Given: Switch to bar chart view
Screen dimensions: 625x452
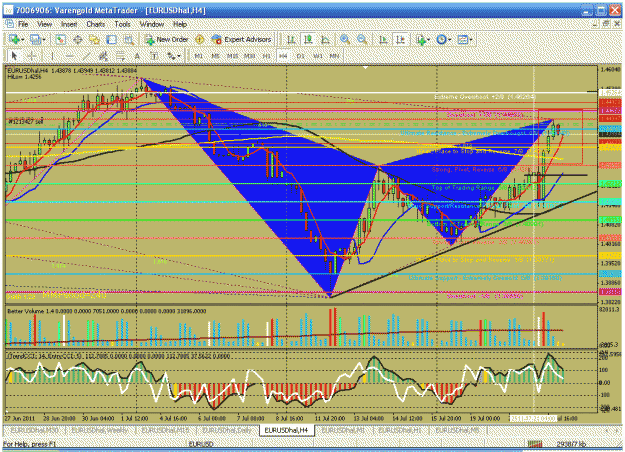Looking at the screenshot, I should pos(291,39).
